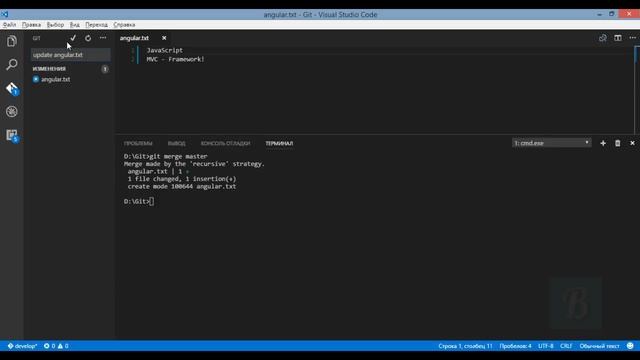Click the 'MVC - Framework!' line in editor
640x360 pixels.
point(176,59)
